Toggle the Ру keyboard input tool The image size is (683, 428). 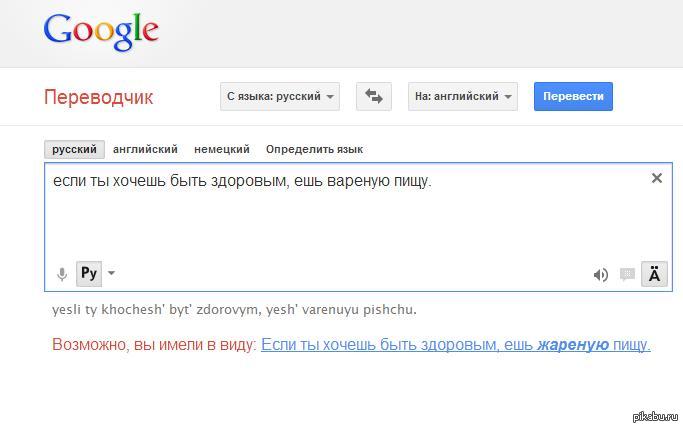(x=88, y=273)
